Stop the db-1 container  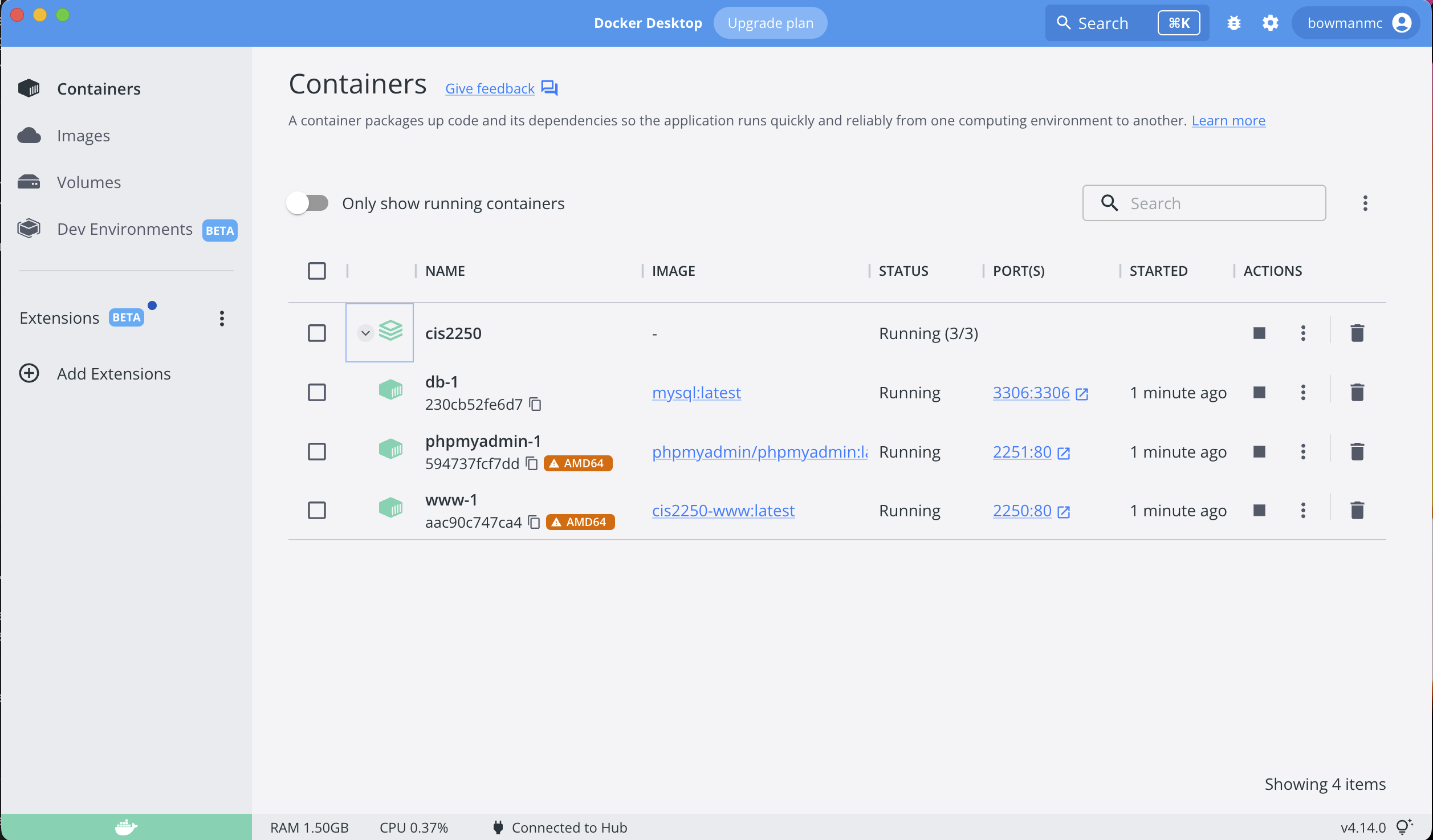1259,392
